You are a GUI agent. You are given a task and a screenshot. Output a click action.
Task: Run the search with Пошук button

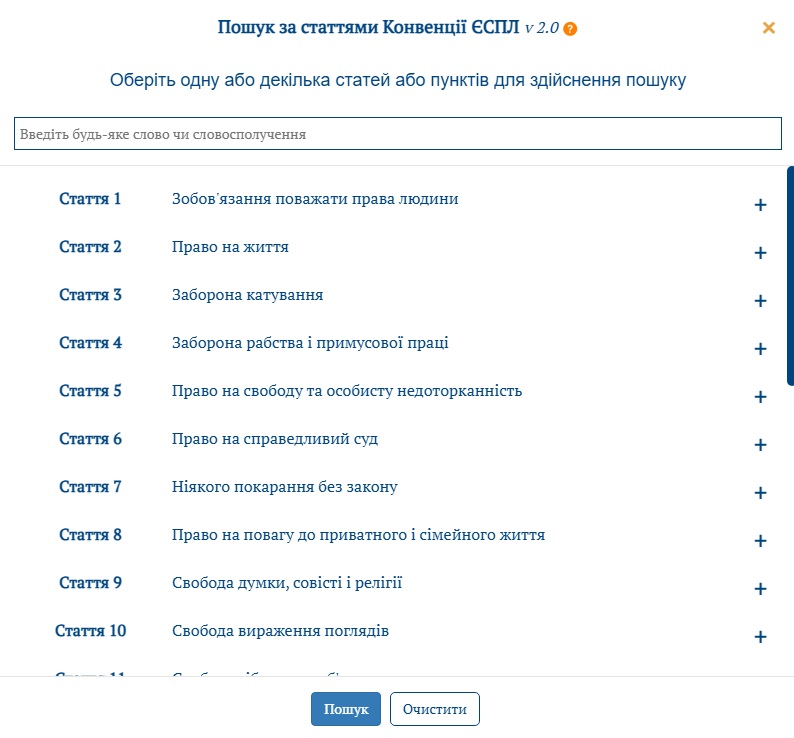pyautogui.click(x=346, y=709)
